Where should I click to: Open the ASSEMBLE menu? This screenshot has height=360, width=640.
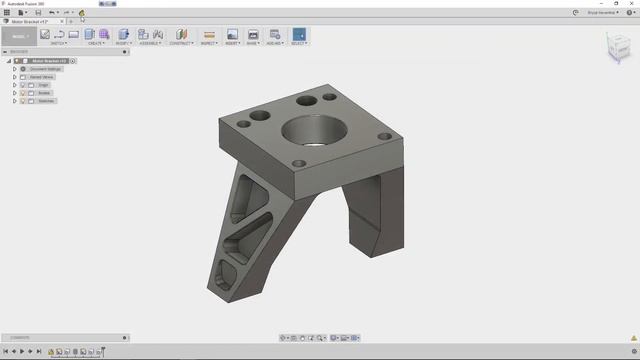click(150, 43)
